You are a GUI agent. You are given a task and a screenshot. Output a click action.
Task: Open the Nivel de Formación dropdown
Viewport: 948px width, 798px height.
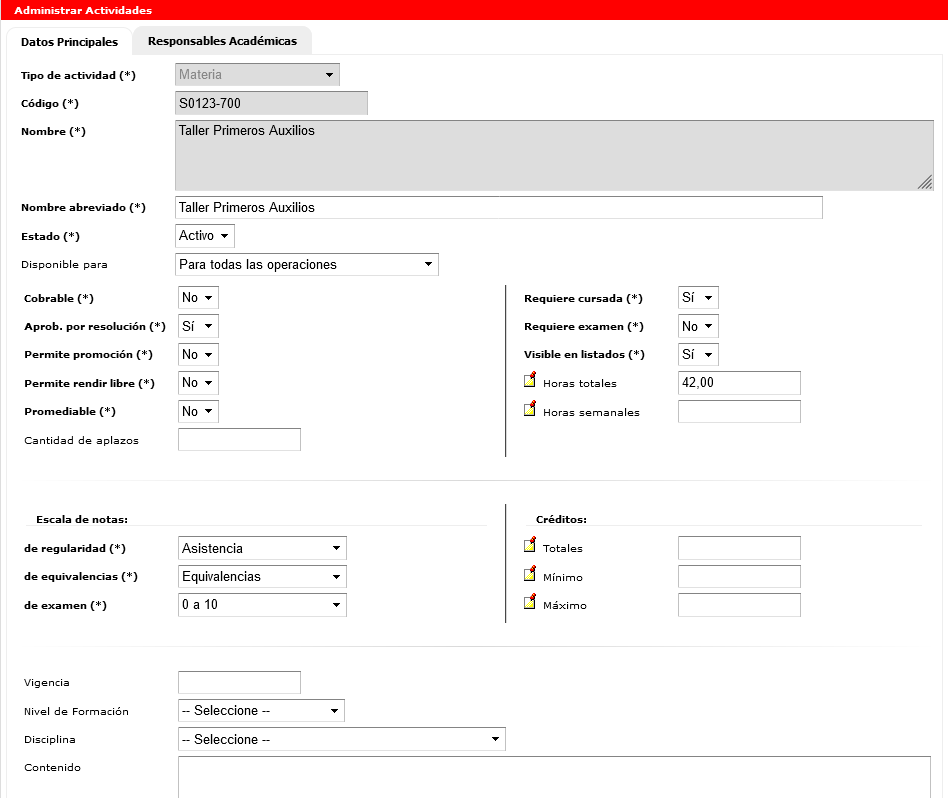click(261, 711)
